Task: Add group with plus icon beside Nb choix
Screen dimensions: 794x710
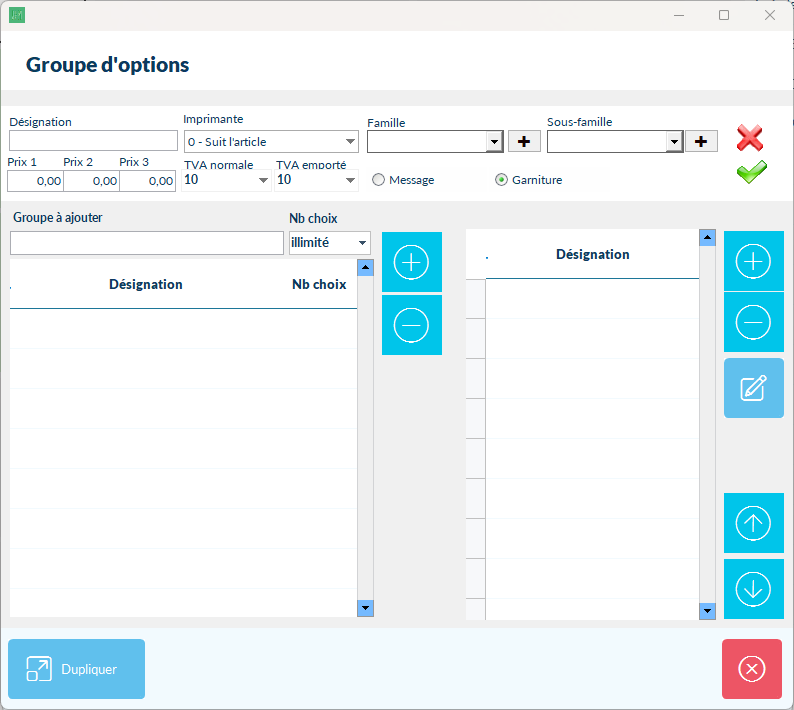Action: (x=412, y=262)
